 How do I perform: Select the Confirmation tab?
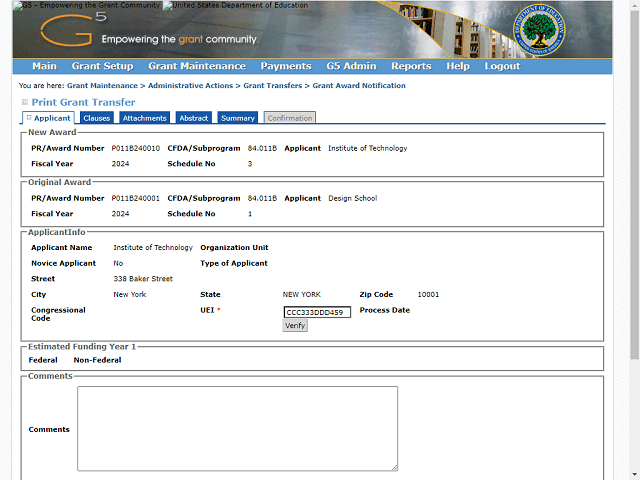pos(290,118)
